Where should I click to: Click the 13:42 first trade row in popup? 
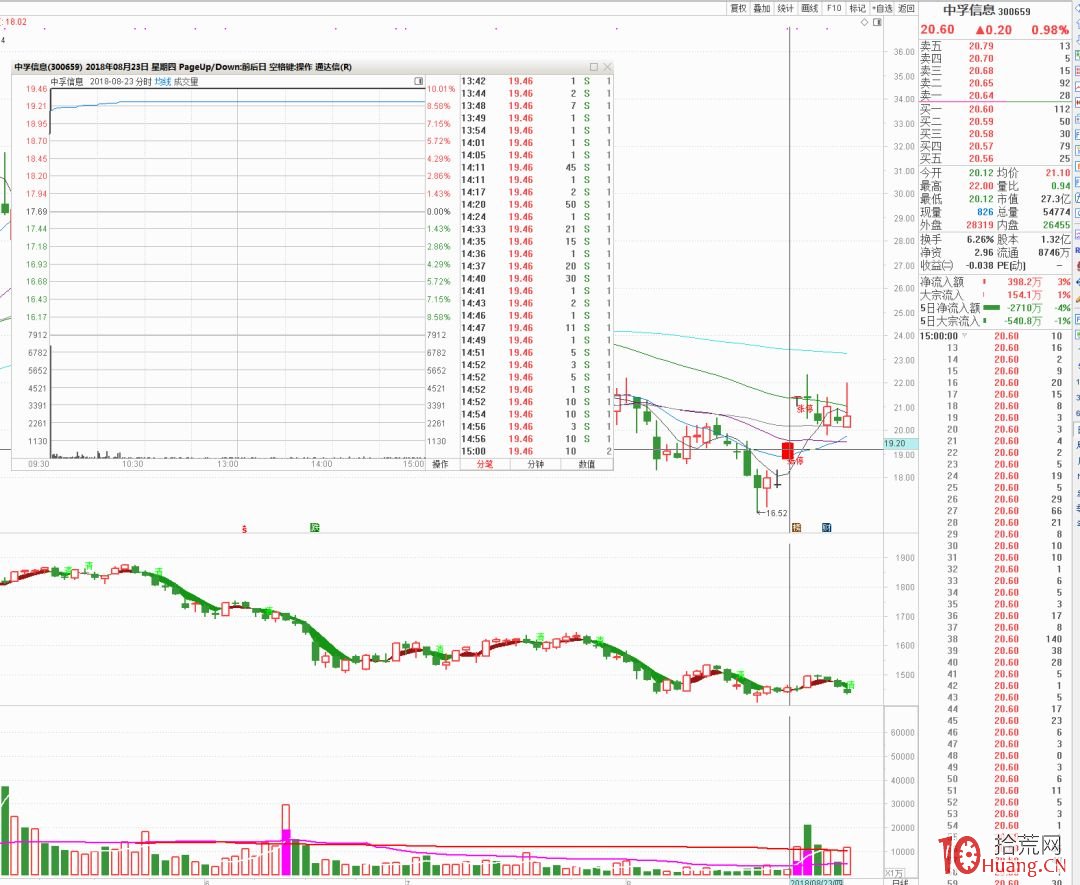click(x=536, y=81)
